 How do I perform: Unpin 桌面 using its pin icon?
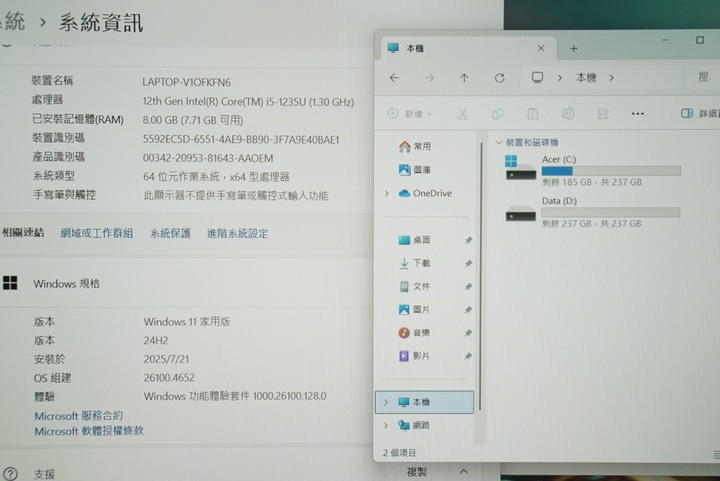(468, 240)
